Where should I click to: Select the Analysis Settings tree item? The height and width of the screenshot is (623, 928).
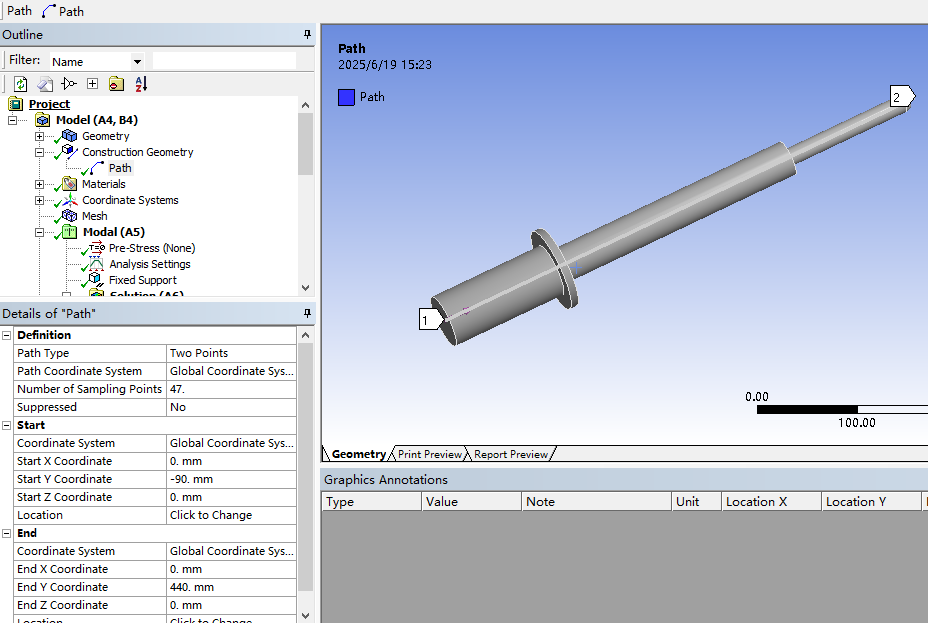(150, 264)
